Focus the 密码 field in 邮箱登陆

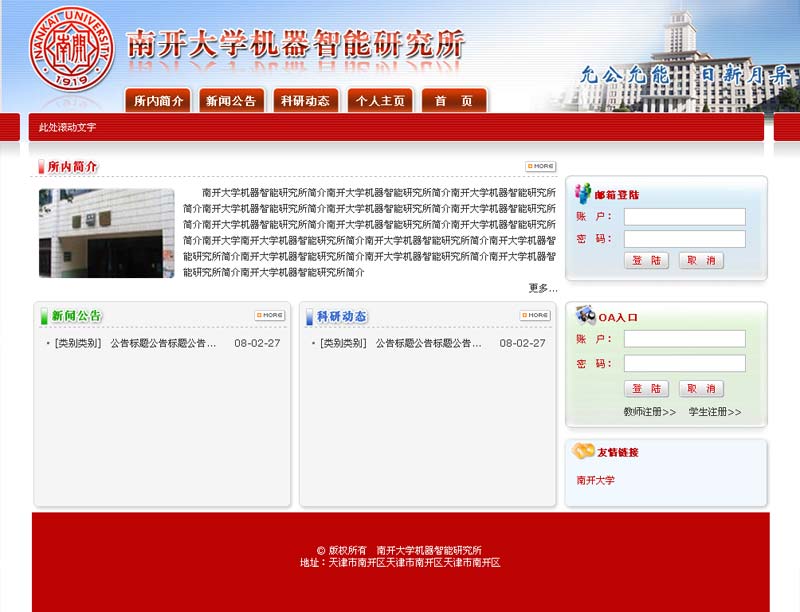685,239
